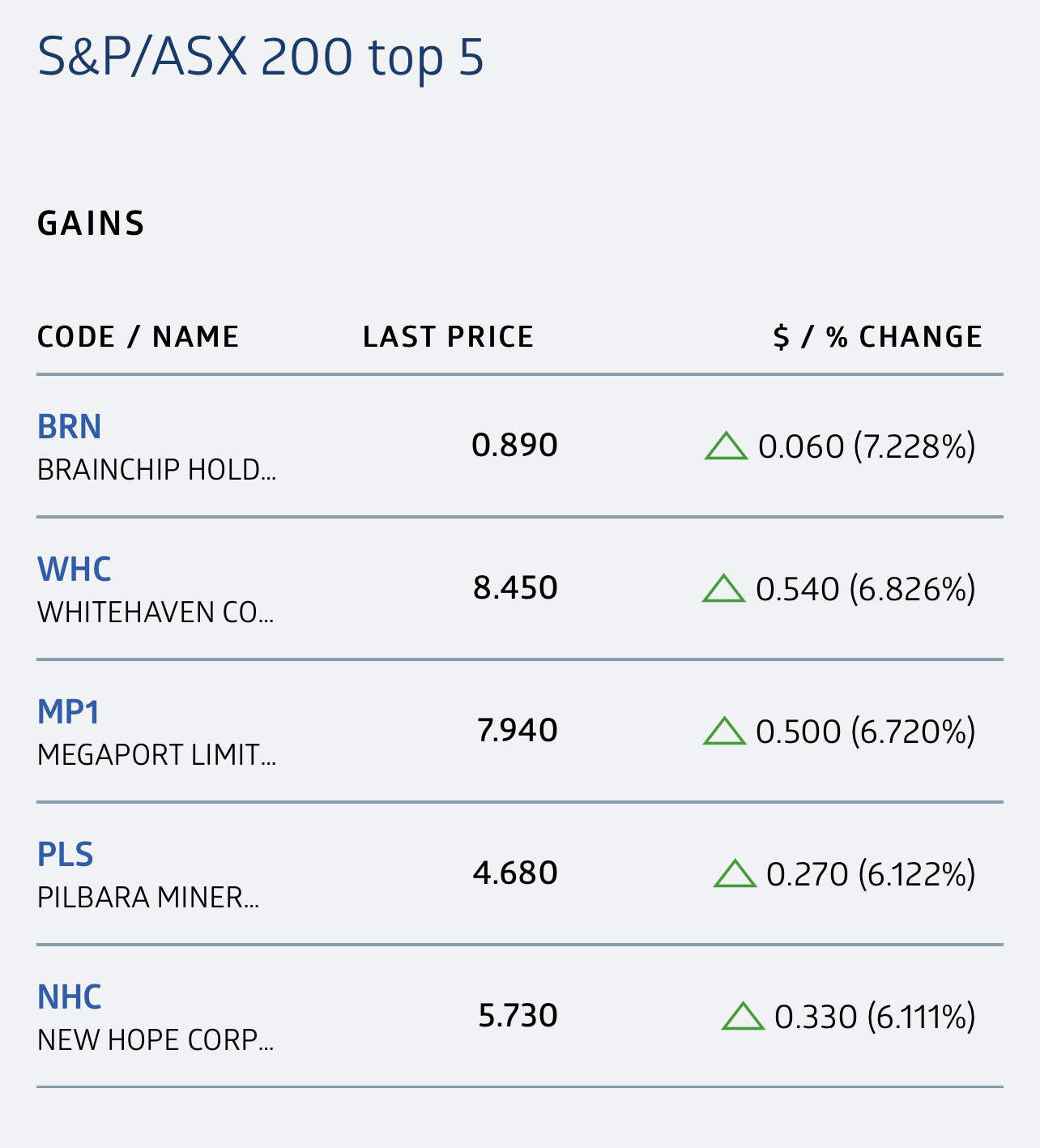This screenshot has height=1148, width=1040.
Task: Click green up triangle for BRN
Action: point(726,446)
